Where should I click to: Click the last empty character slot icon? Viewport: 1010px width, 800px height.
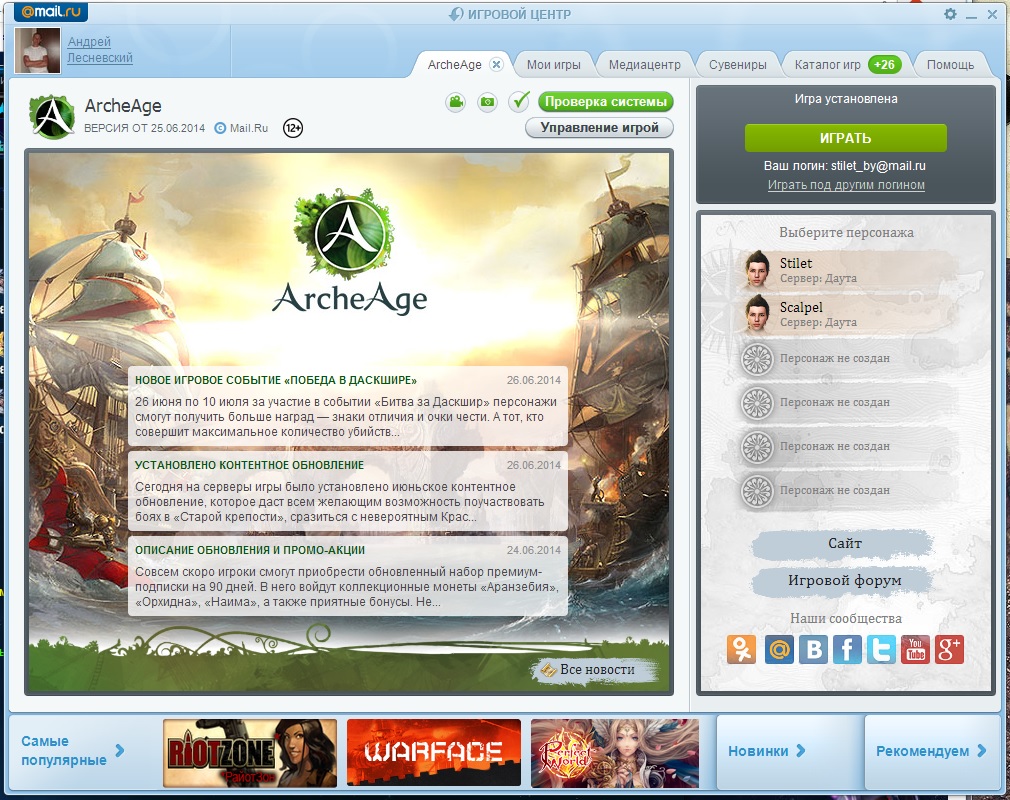(757, 491)
